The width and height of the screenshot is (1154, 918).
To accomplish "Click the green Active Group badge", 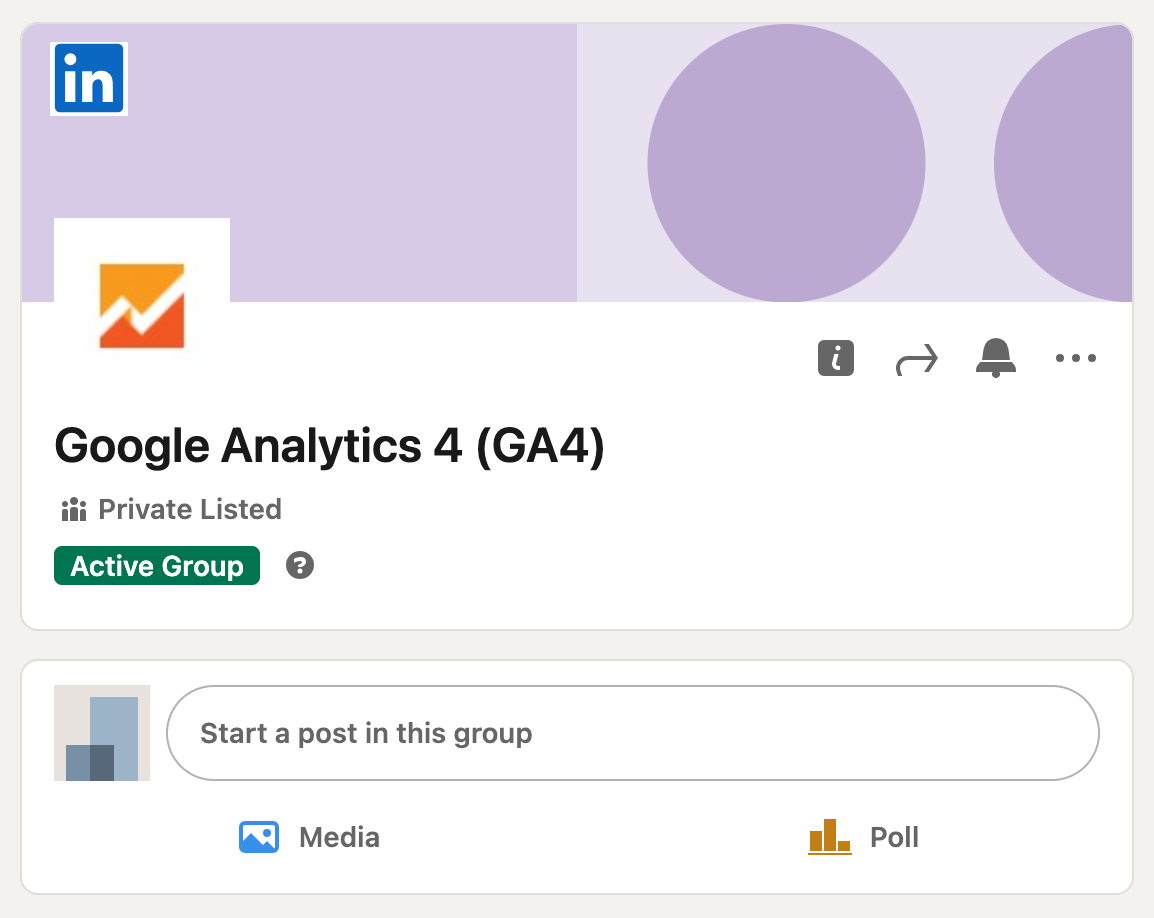I will 157,566.
